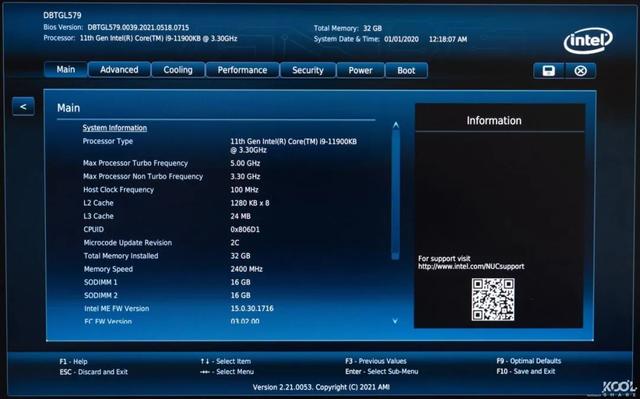
Task: Click the scroll down arrow
Action: [x=395, y=321]
